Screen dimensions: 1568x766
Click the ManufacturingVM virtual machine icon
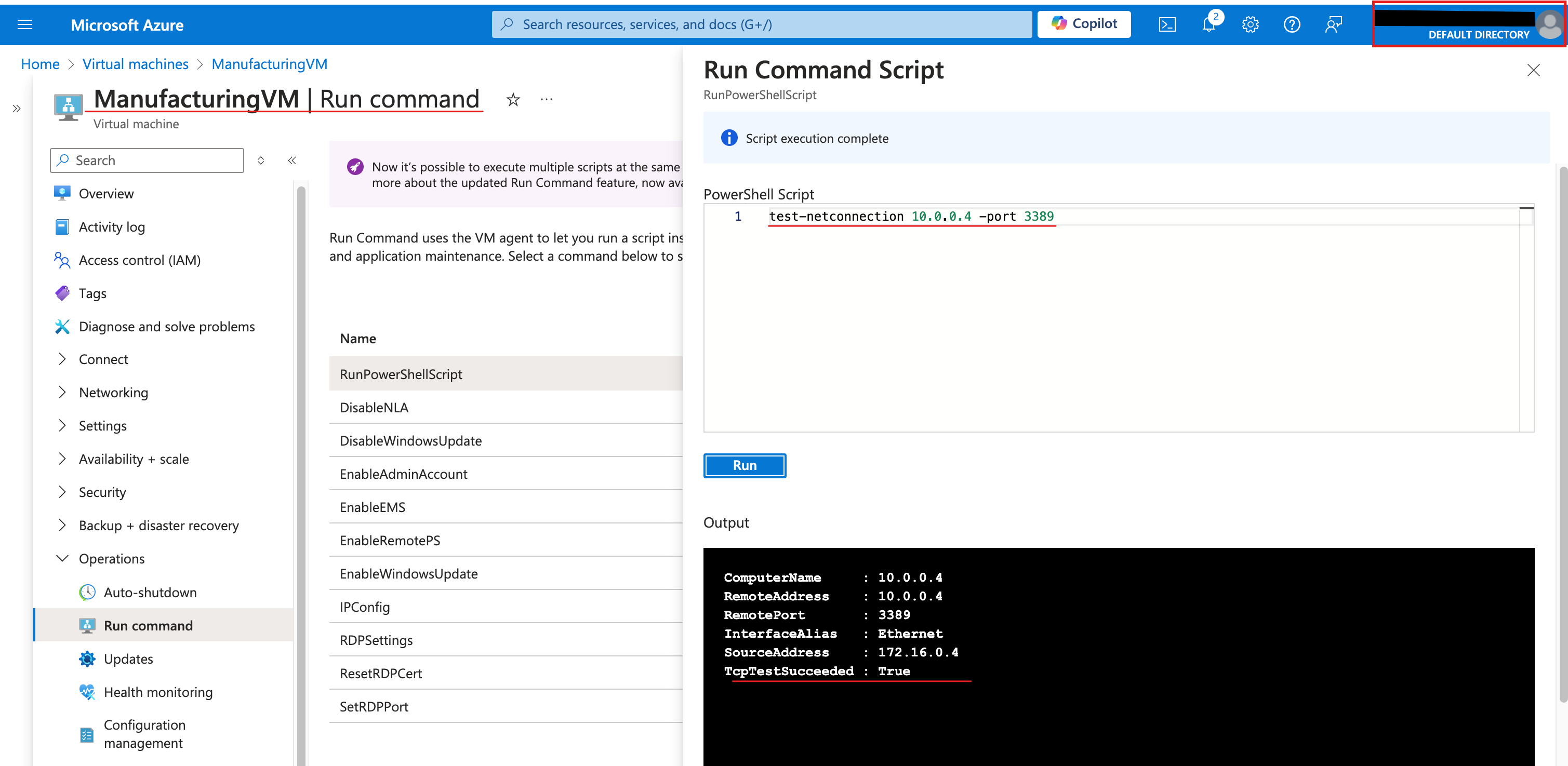(68, 107)
